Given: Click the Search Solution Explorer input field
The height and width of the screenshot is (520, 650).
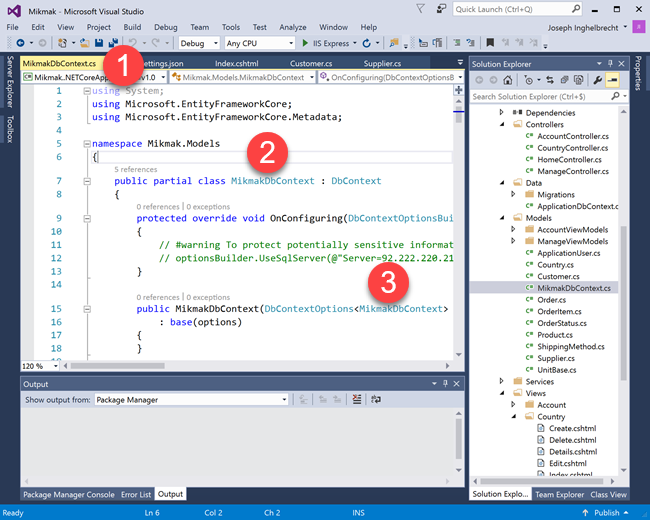Looking at the screenshot, I should pyautogui.click(x=541, y=96).
